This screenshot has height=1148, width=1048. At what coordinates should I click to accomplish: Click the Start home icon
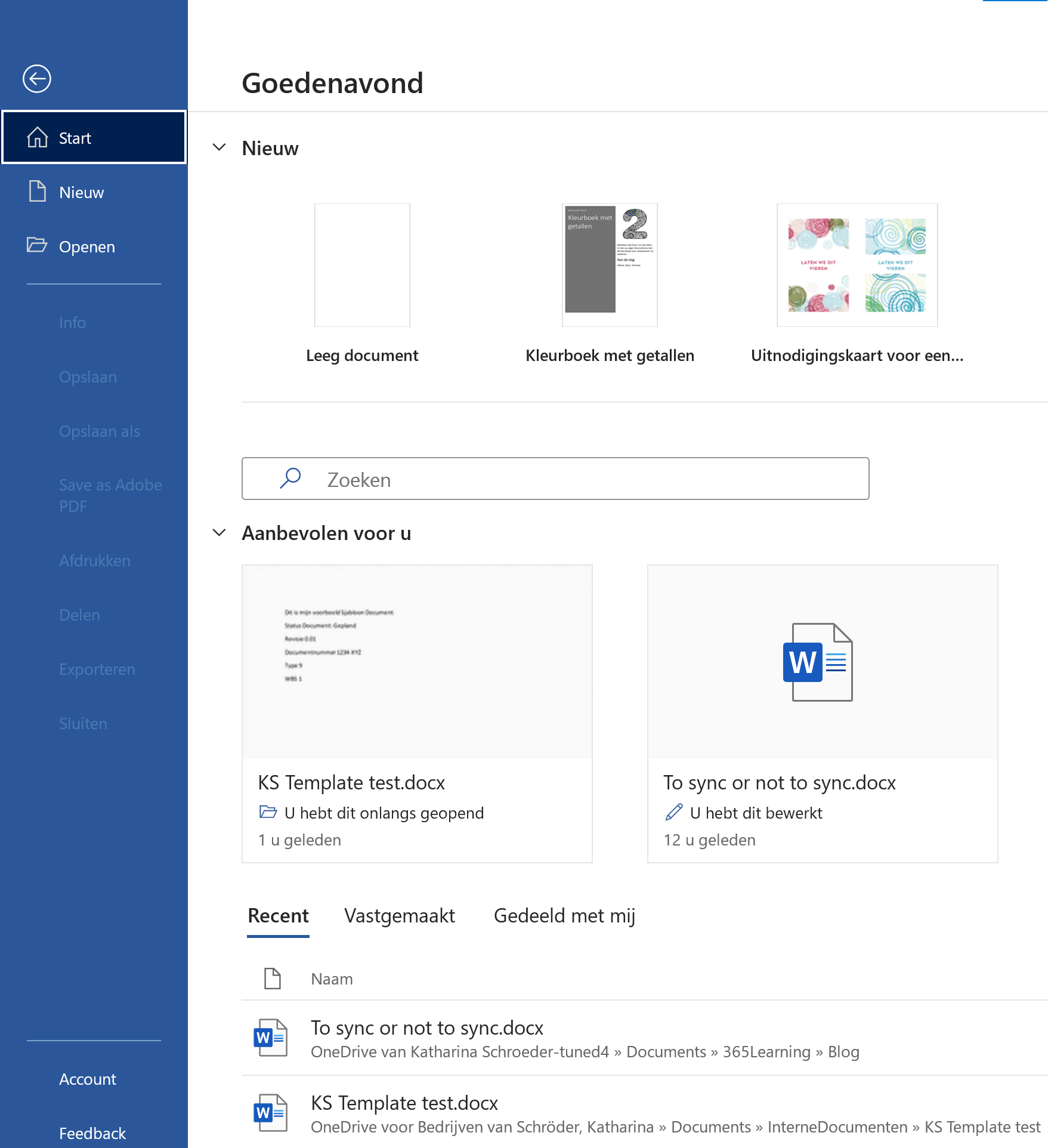tap(38, 137)
